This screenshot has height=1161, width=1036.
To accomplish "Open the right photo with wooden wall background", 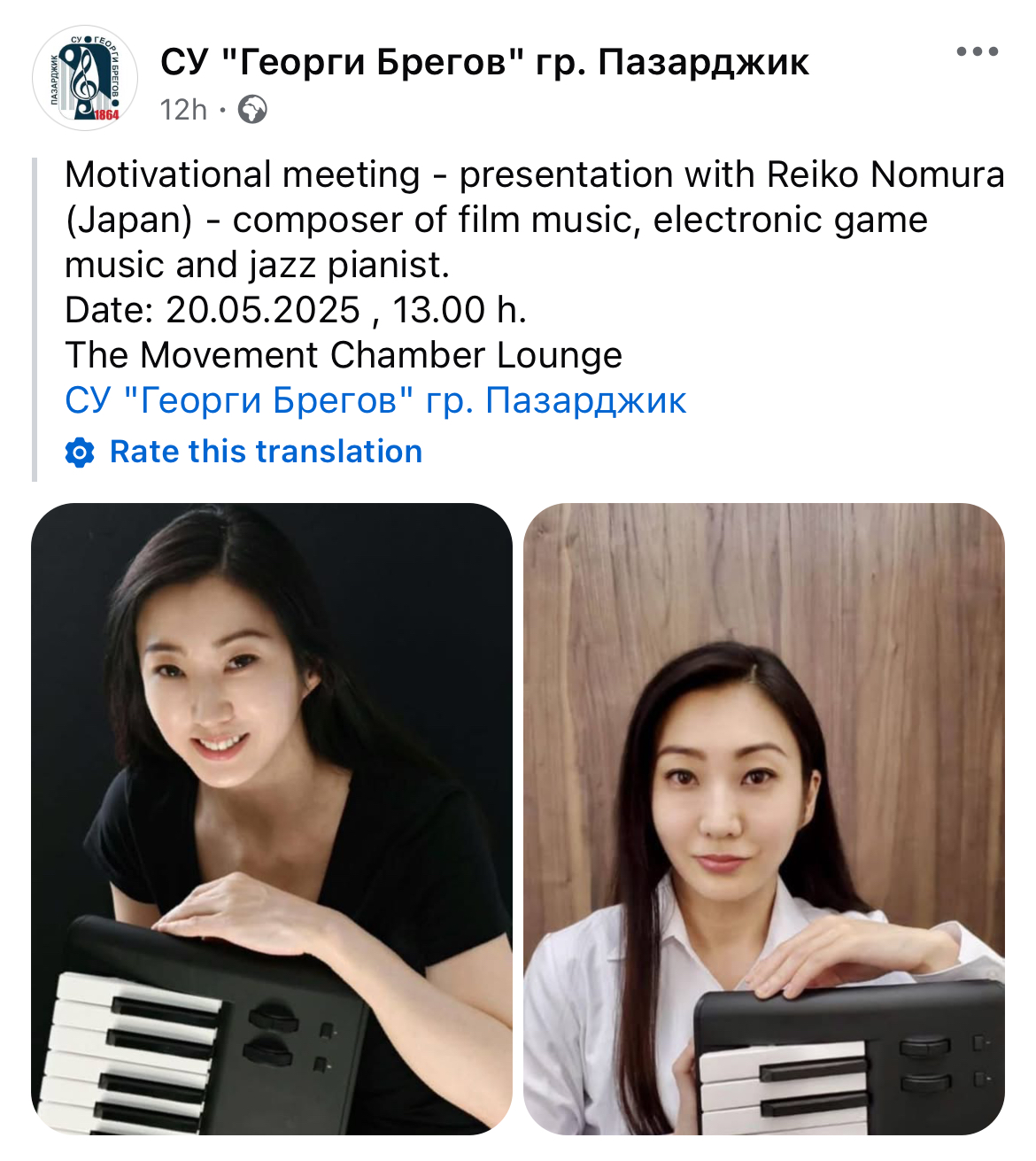I will point(764,819).
